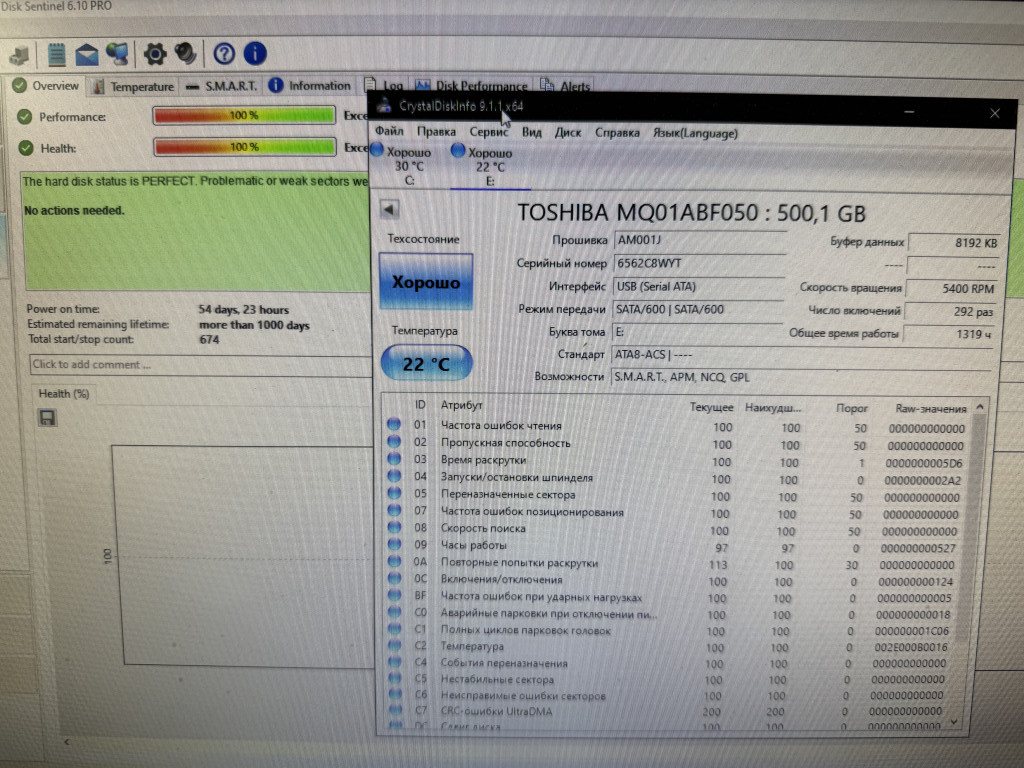Open help with the question mark icon
Viewport: 1024px width, 768px height.
point(224,53)
